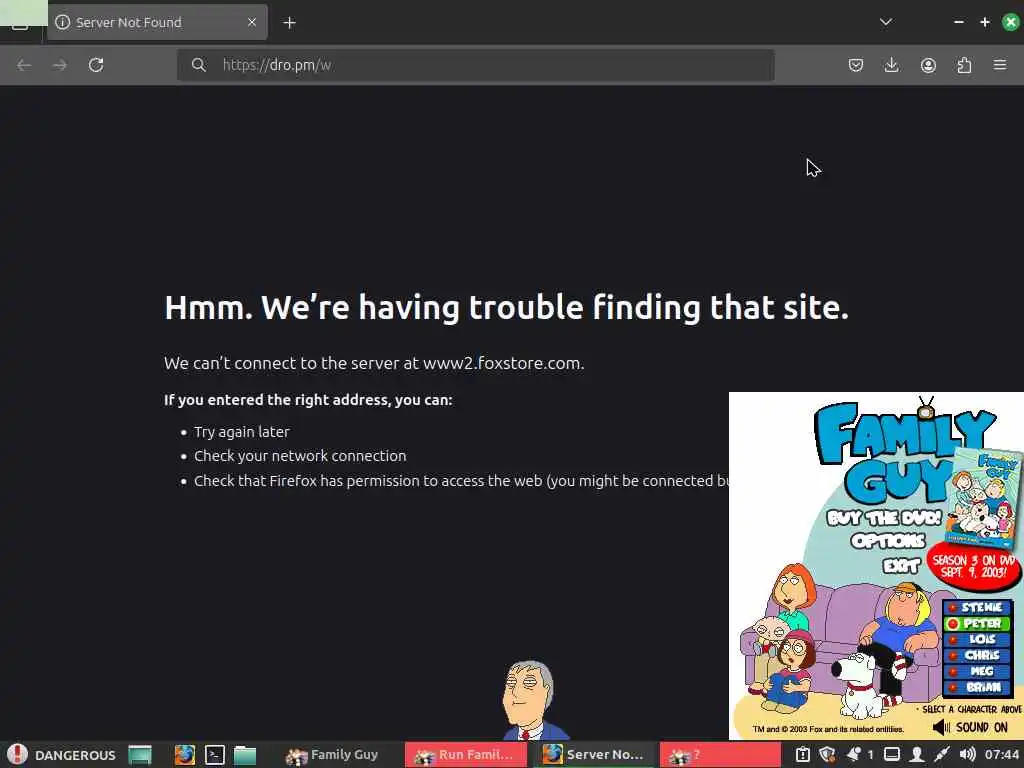Open the Firefox hamburger menu
Screen dimensions: 1024x768
1000,65
